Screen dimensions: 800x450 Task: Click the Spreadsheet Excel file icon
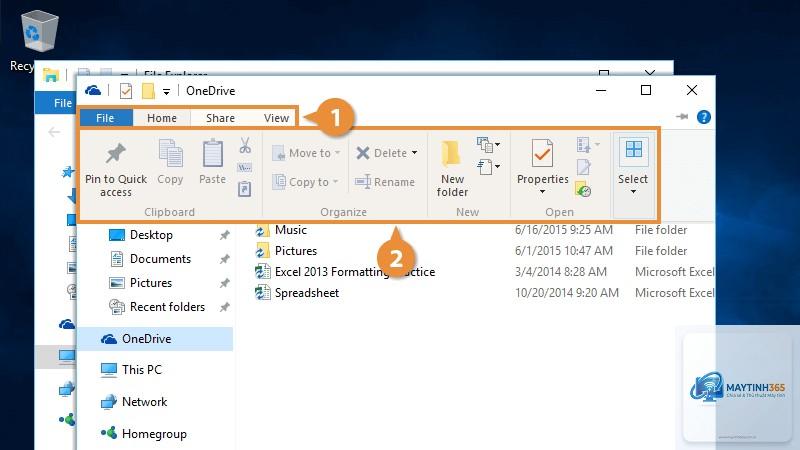pos(262,293)
